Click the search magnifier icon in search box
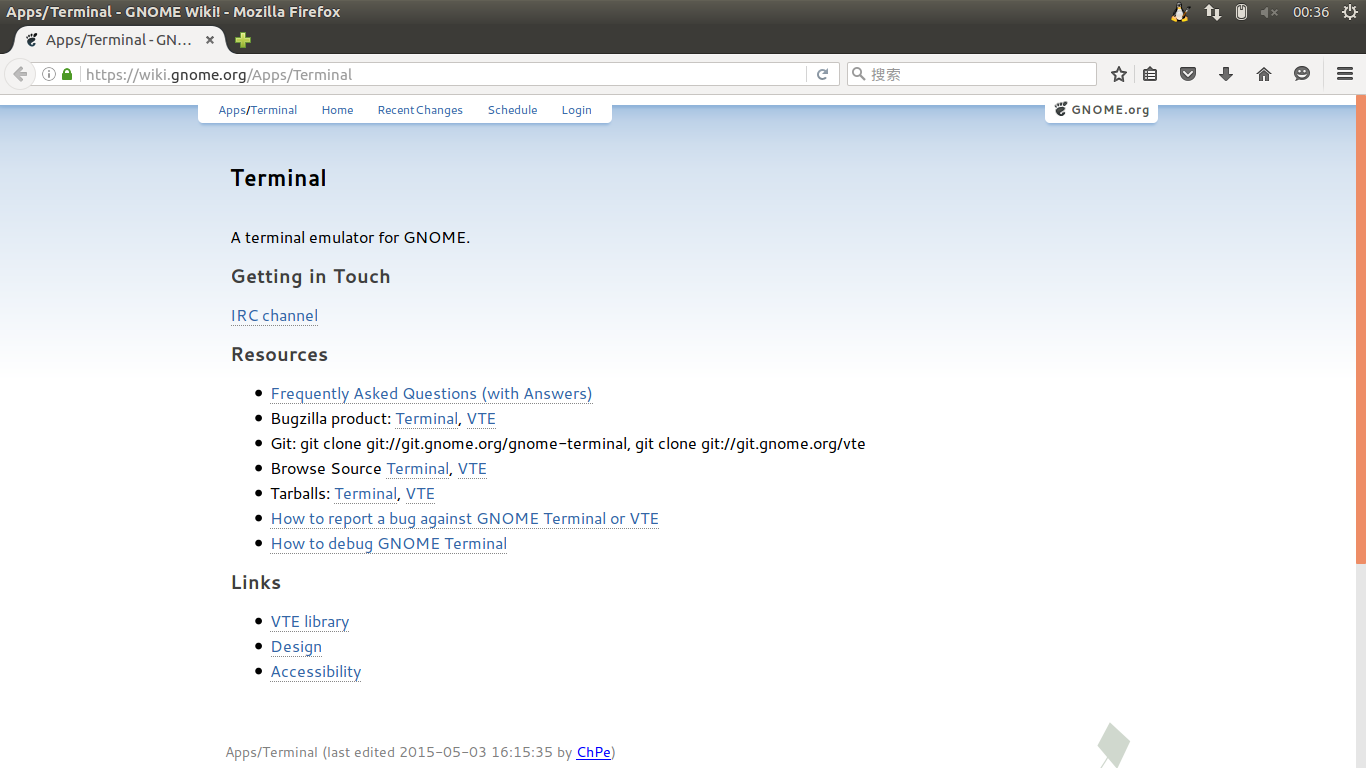The height and width of the screenshot is (768, 1366). tap(859, 74)
